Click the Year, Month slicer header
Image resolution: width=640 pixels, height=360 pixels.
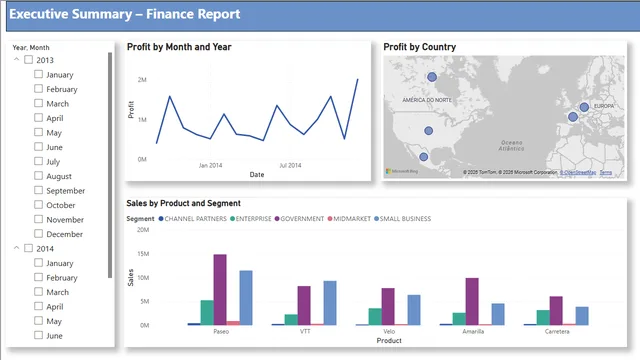click(x=31, y=47)
